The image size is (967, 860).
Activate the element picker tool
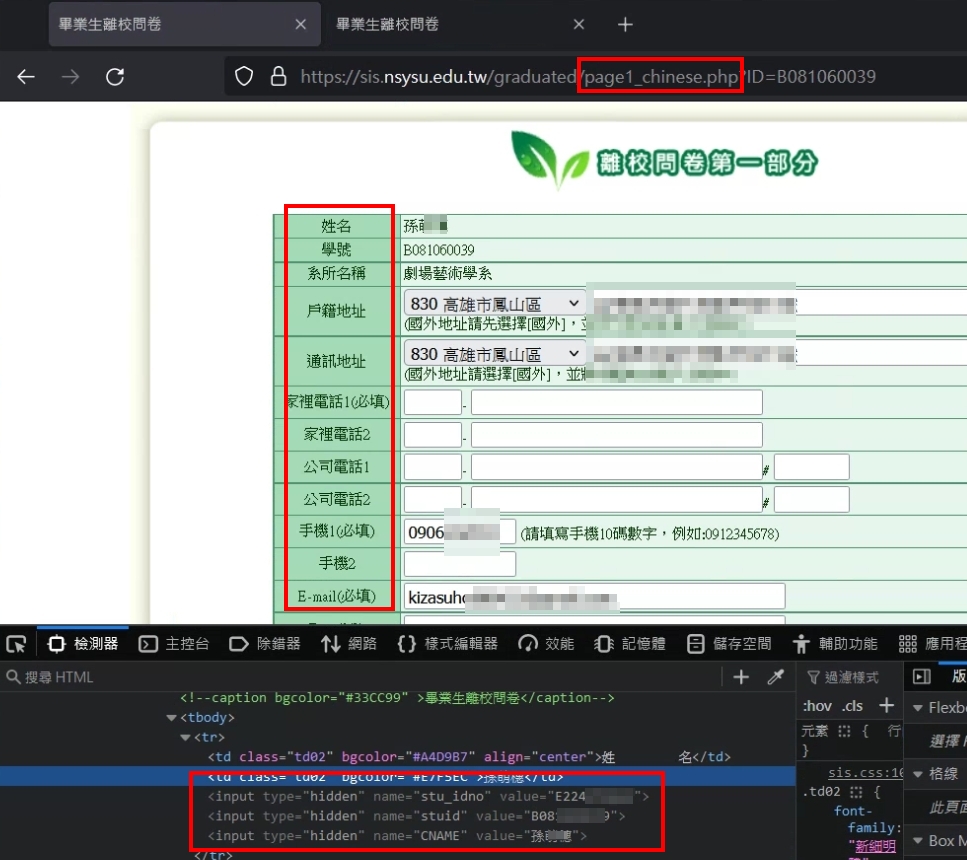pos(17,644)
